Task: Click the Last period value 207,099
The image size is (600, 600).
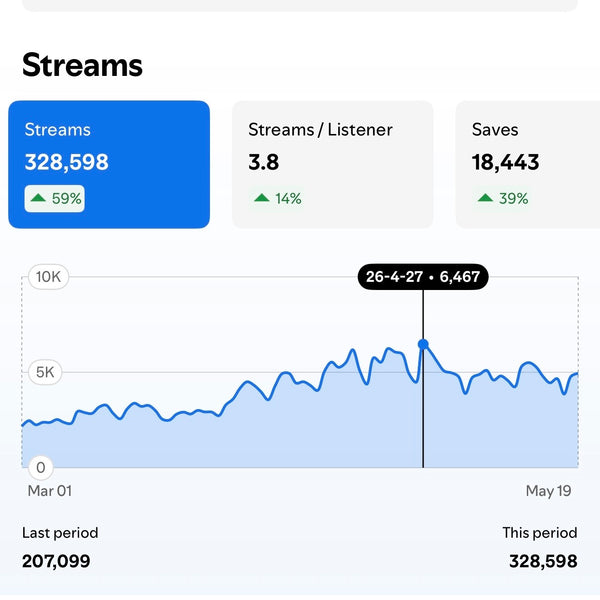Action: [x=56, y=561]
